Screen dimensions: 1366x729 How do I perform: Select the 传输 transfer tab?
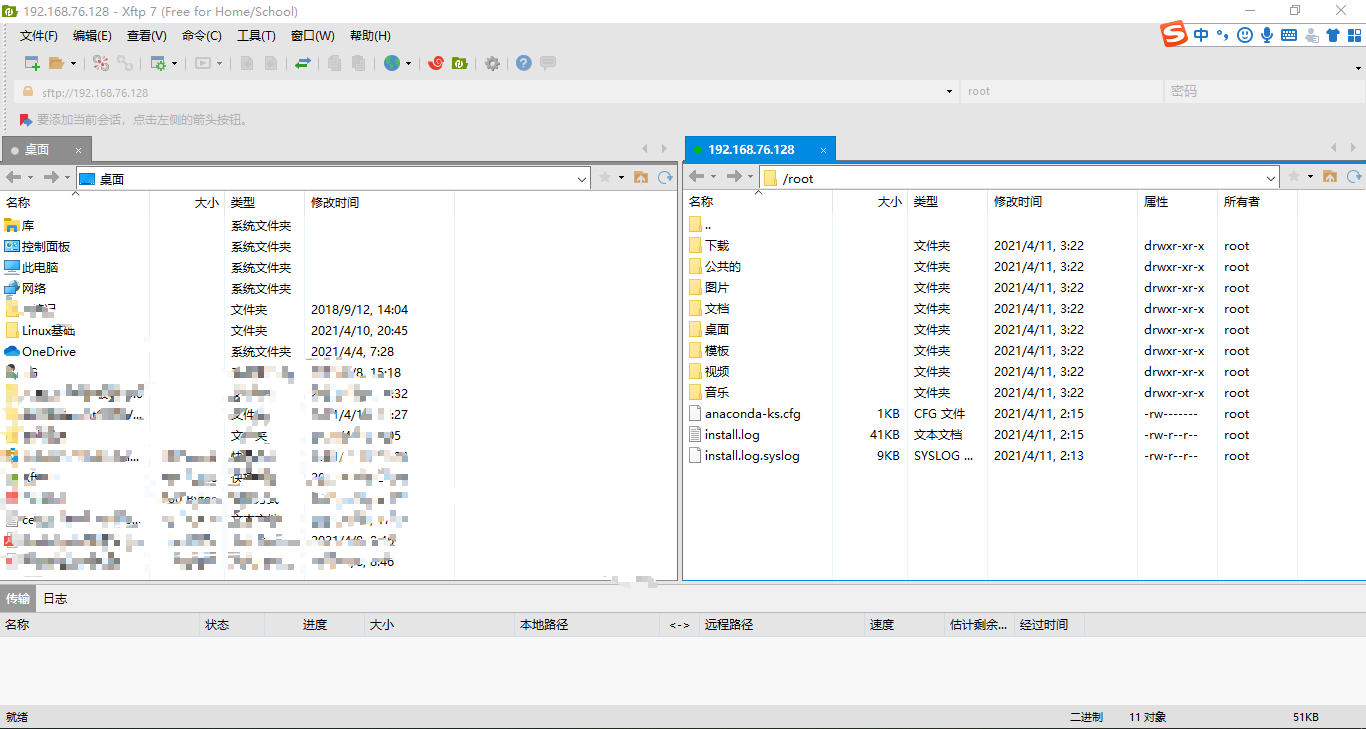click(x=18, y=599)
